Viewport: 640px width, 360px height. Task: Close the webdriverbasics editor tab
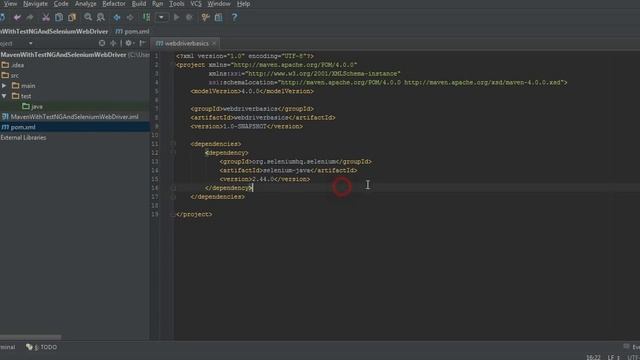[214, 43]
